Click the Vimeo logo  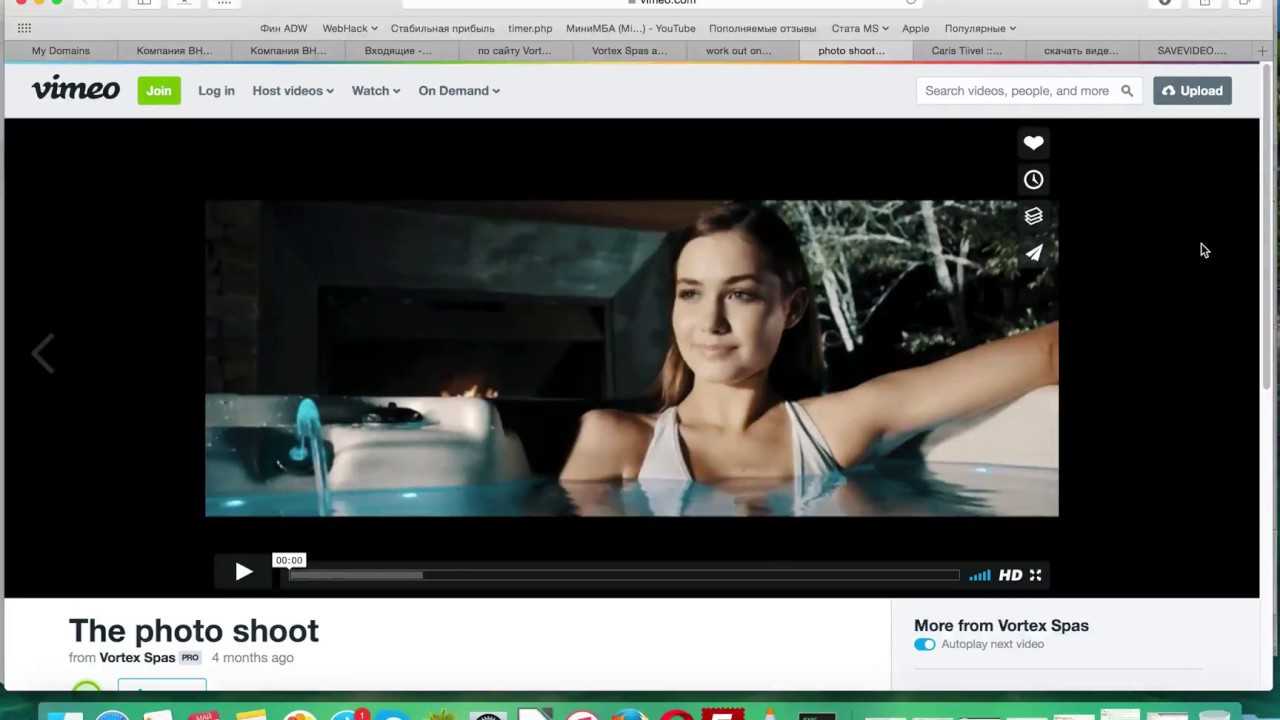point(76,89)
